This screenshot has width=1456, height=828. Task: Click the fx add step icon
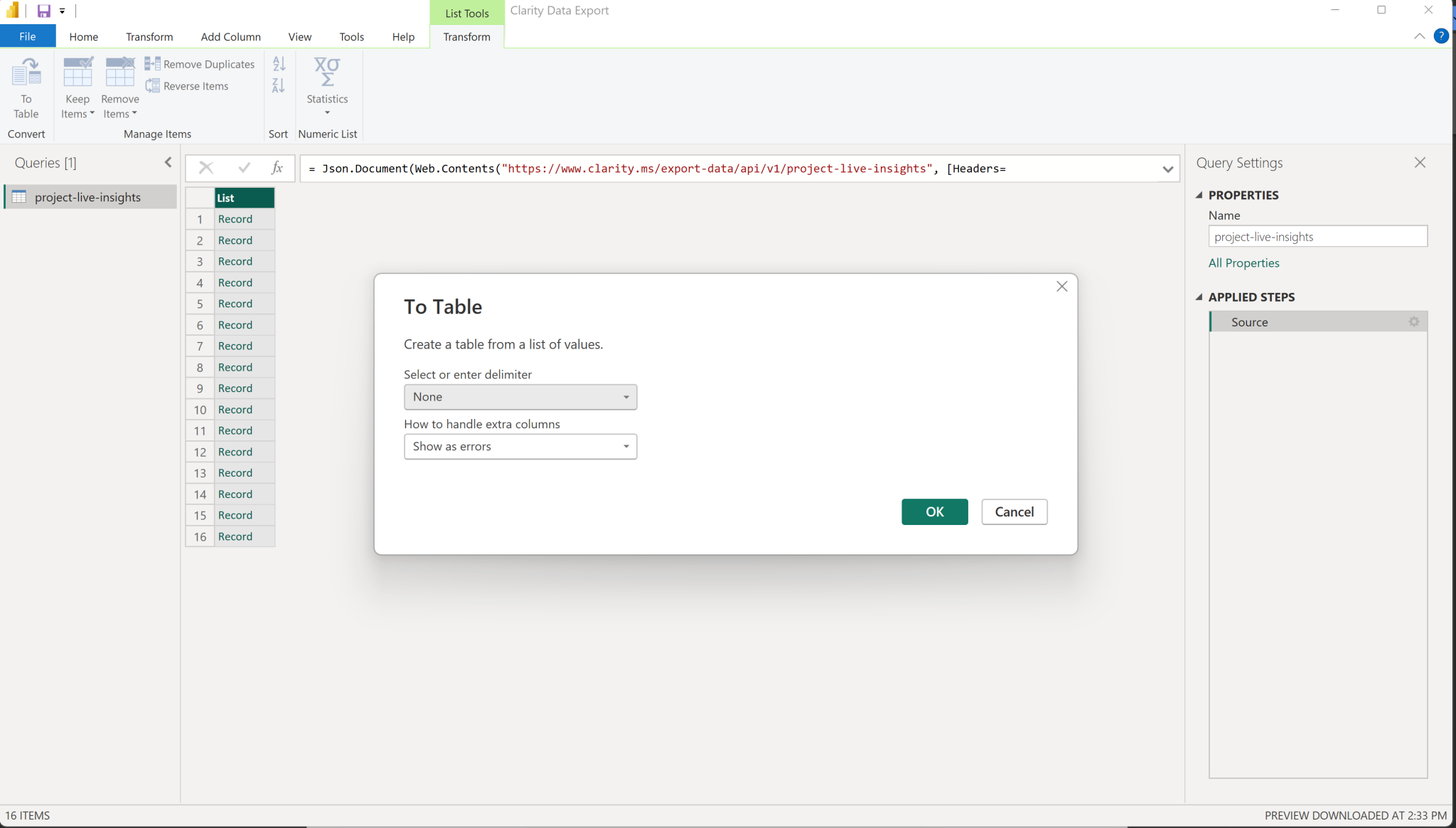277,168
